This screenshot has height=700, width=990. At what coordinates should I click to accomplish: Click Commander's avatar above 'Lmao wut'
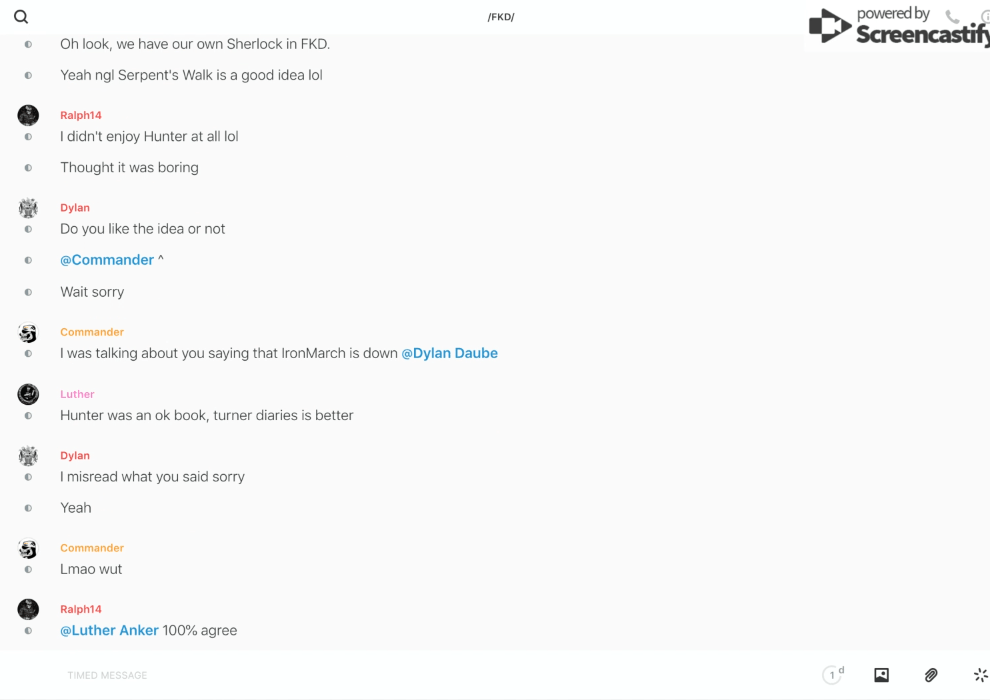tap(28, 549)
